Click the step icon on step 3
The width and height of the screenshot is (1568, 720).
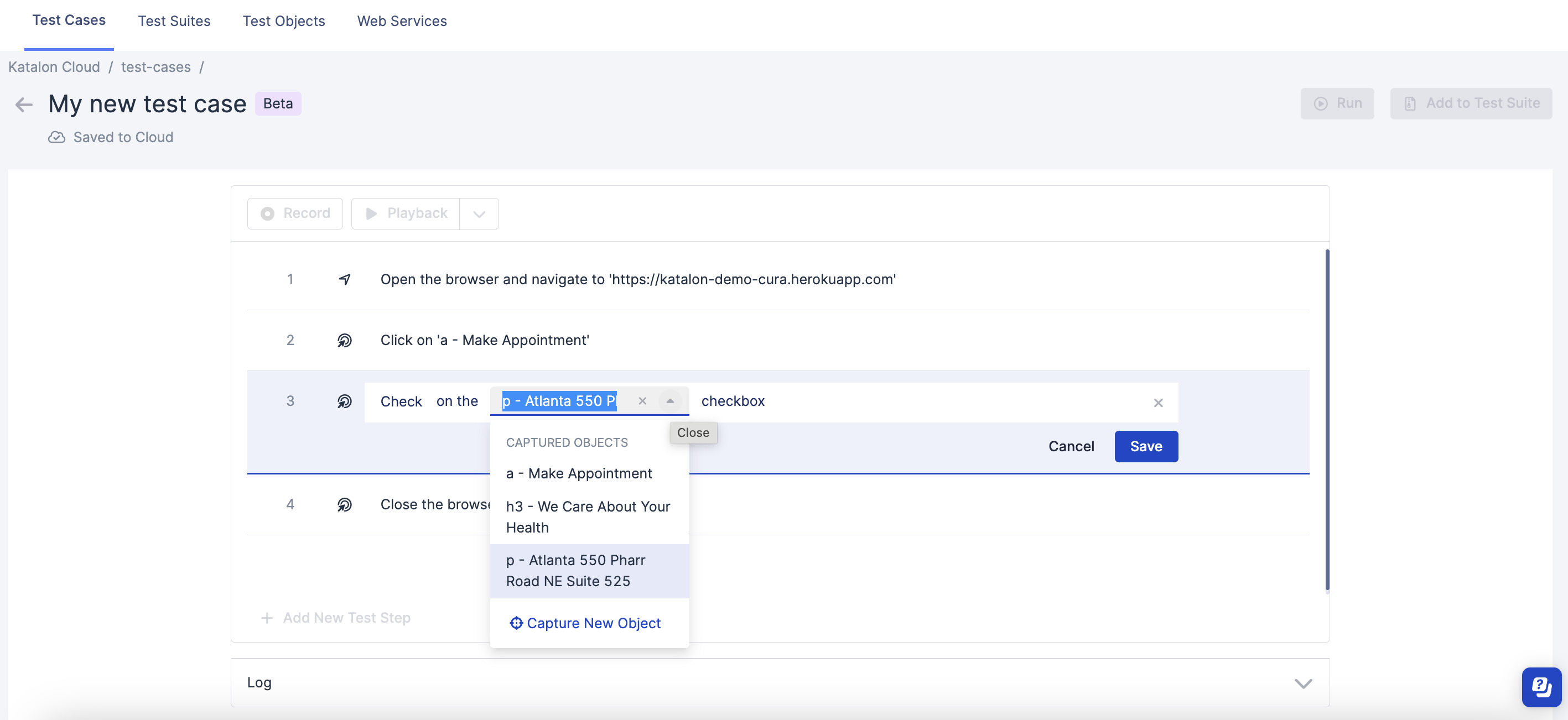coord(345,401)
